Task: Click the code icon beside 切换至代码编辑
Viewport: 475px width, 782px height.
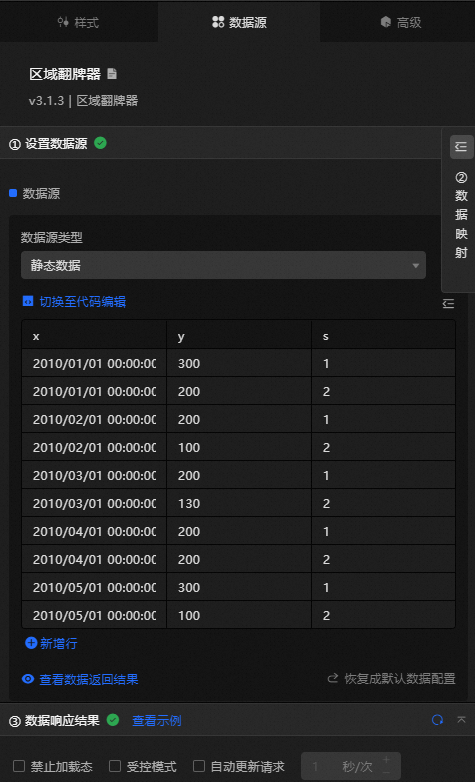Action: pyautogui.click(x=28, y=301)
